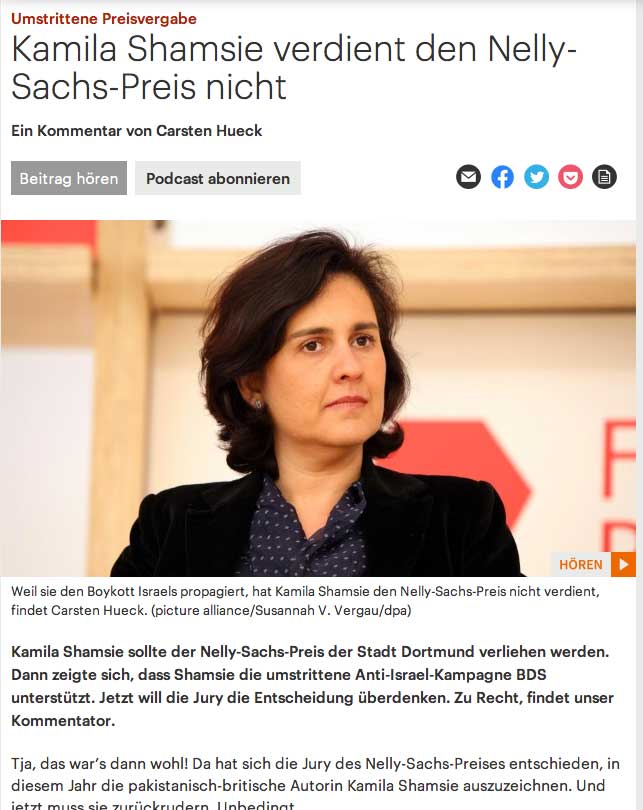Click the photo of Kamila Shamsie
The width and height of the screenshot is (643, 810).
[x=318, y=398]
